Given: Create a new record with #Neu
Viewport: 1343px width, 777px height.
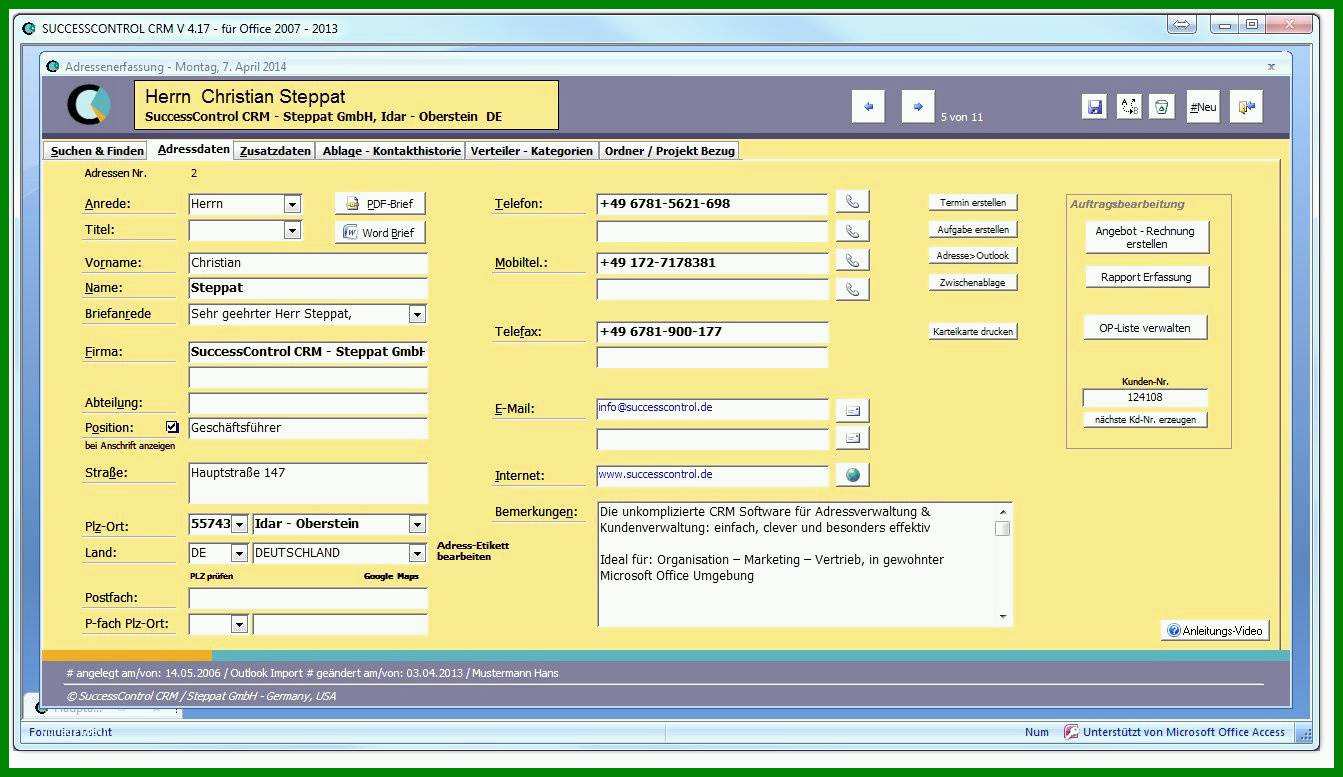Looking at the screenshot, I should click(x=1203, y=107).
